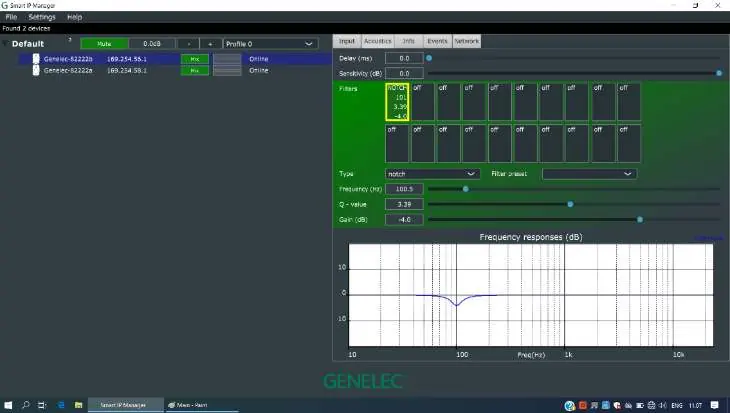Click Online status of Genelec-82222b
The height and width of the screenshot is (413, 730).
(x=258, y=59)
